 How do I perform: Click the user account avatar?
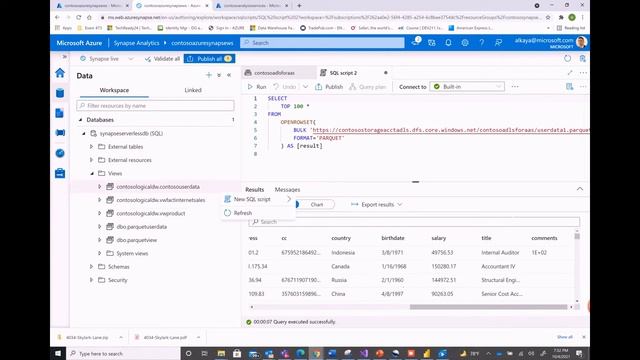(582, 42)
